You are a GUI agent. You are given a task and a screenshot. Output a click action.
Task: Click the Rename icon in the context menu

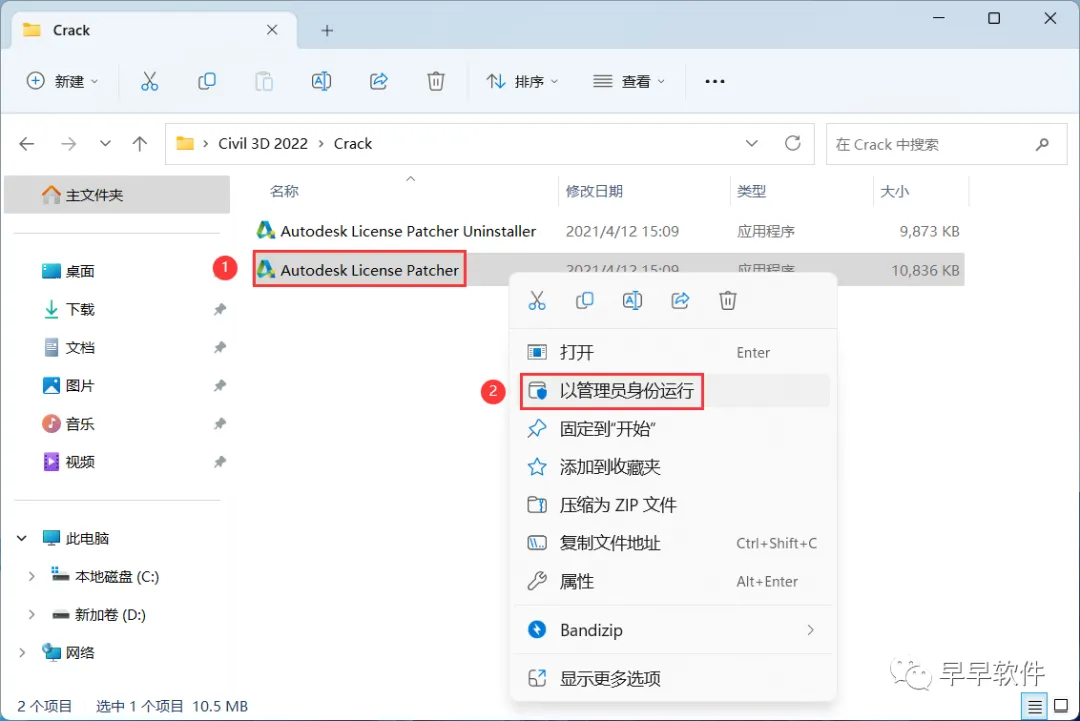pyautogui.click(x=632, y=300)
